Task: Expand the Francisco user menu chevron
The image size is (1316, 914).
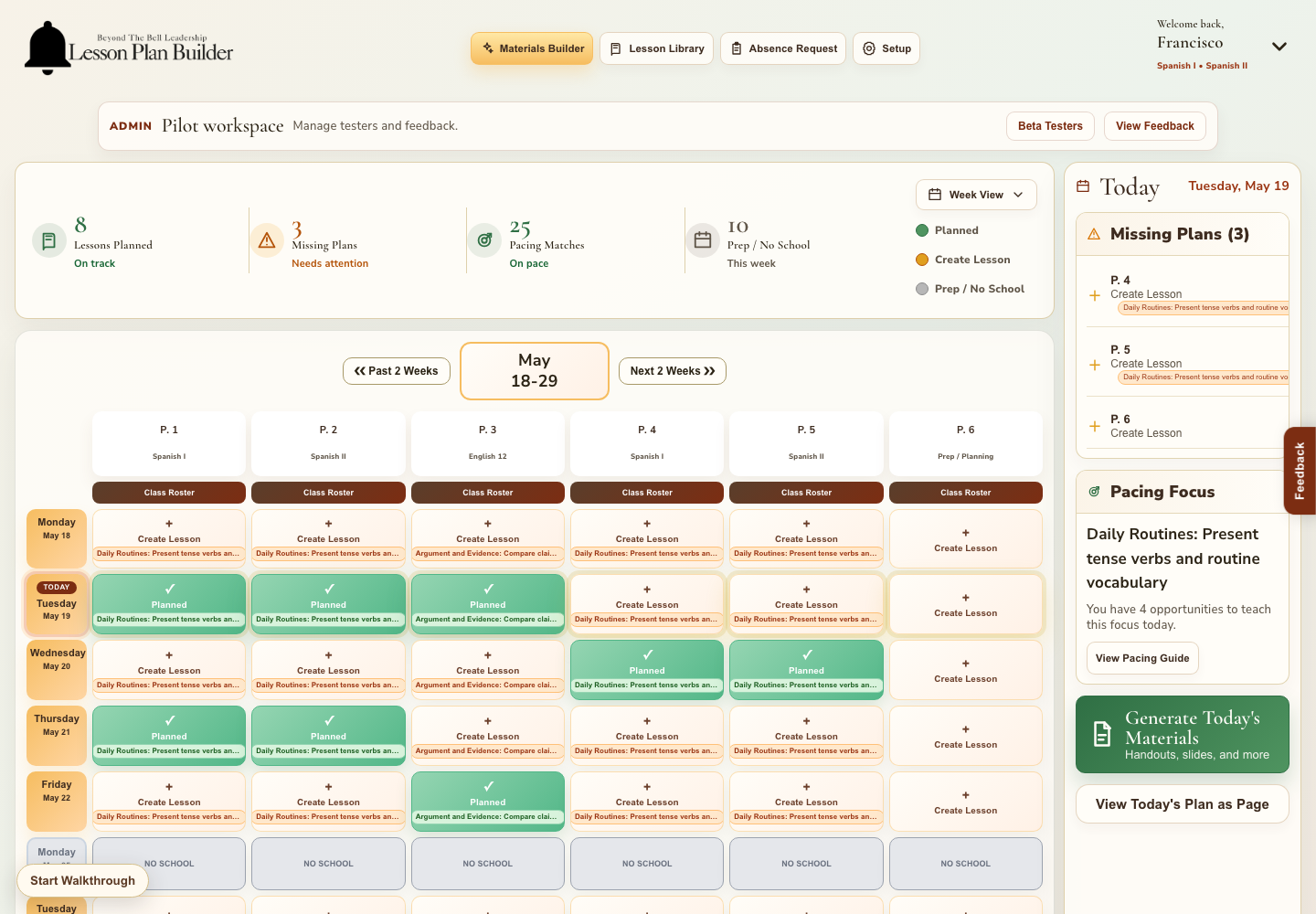Action: (1279, 47)
